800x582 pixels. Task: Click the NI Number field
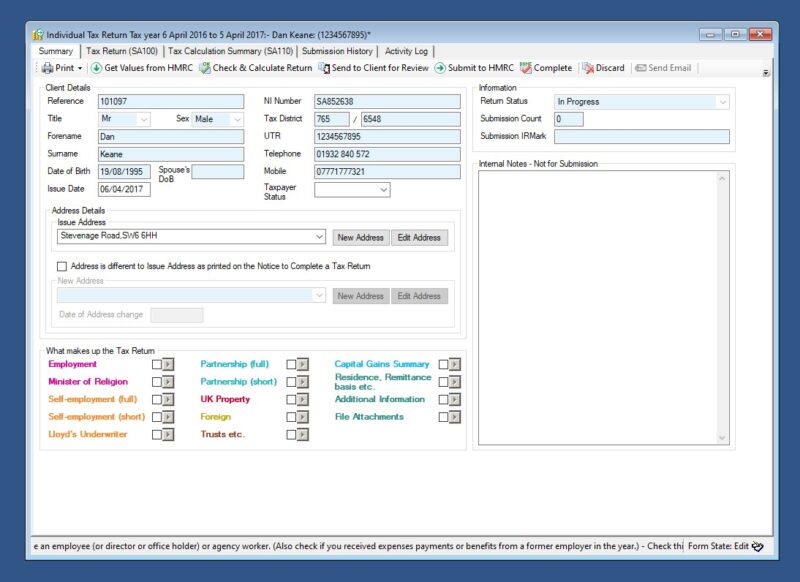[x=387, y=102]
